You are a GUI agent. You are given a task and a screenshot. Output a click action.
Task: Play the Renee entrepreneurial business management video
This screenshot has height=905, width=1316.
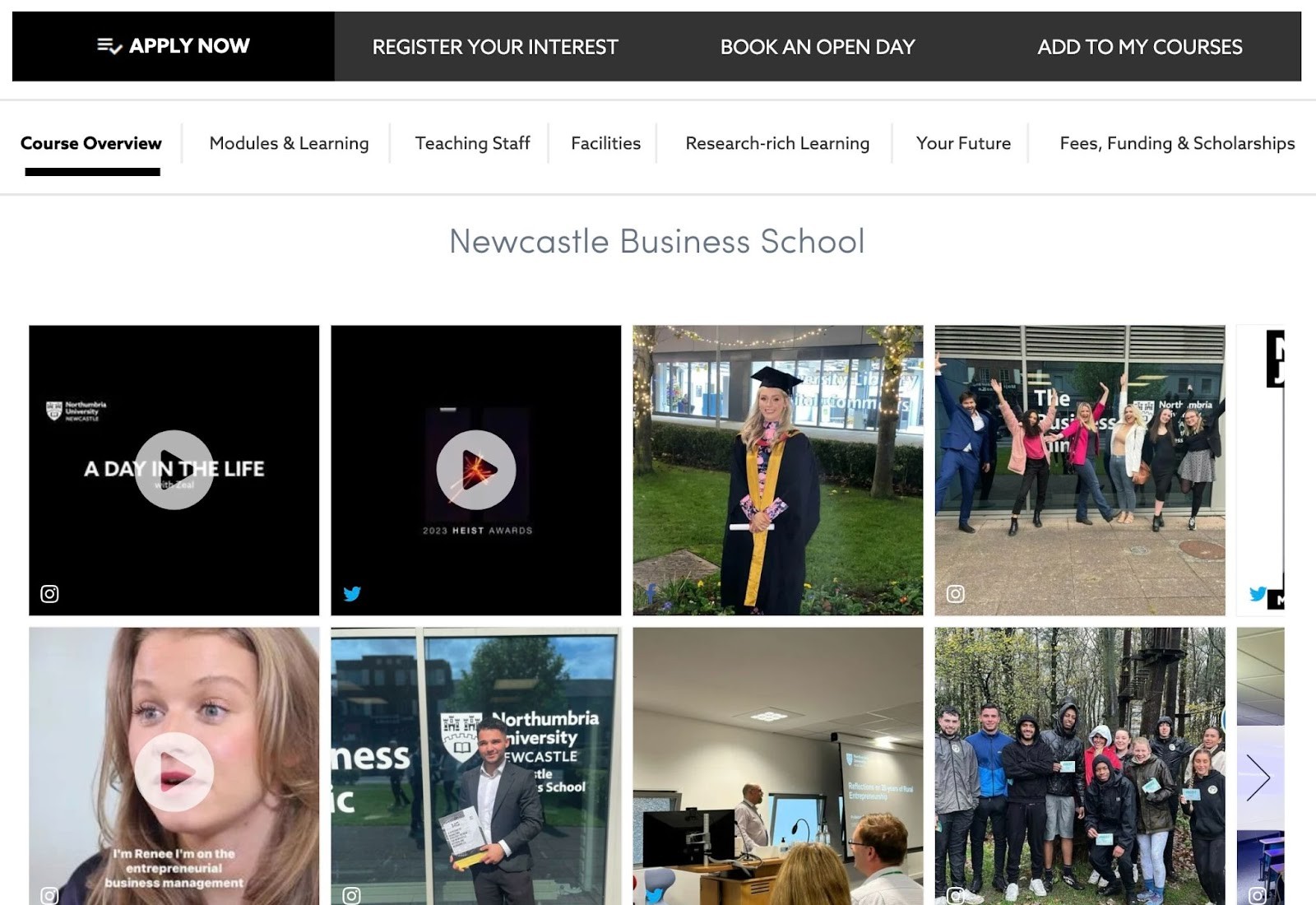[174, 772]
